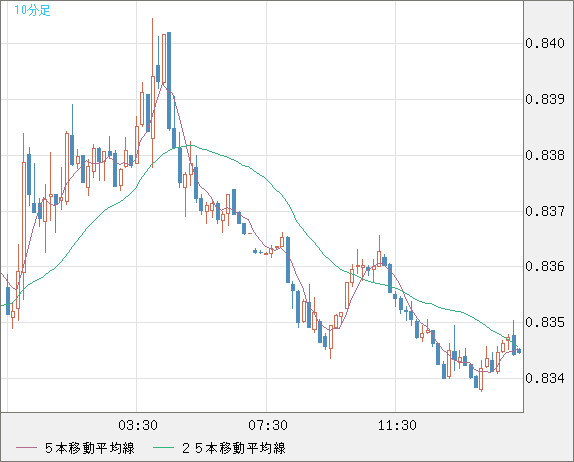
Task: Select the 0.836 price axis label
Action: click(545, 267)
